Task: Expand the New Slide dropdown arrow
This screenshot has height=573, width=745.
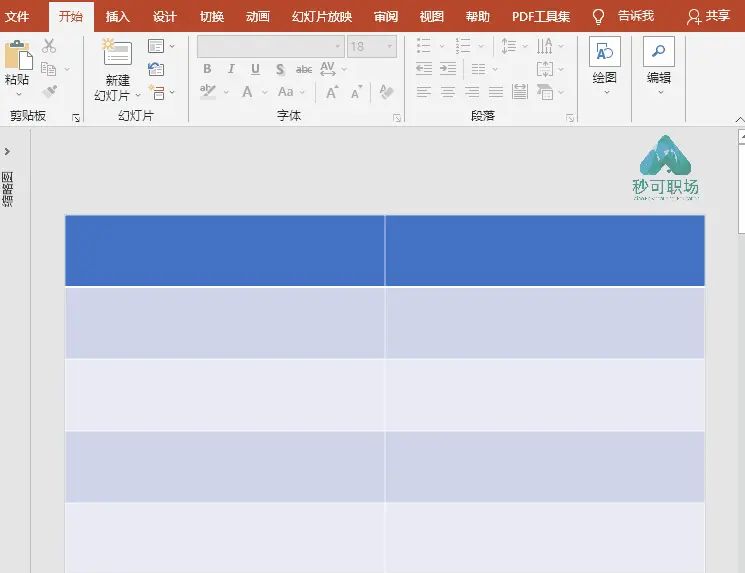Action: coord(138,95)
